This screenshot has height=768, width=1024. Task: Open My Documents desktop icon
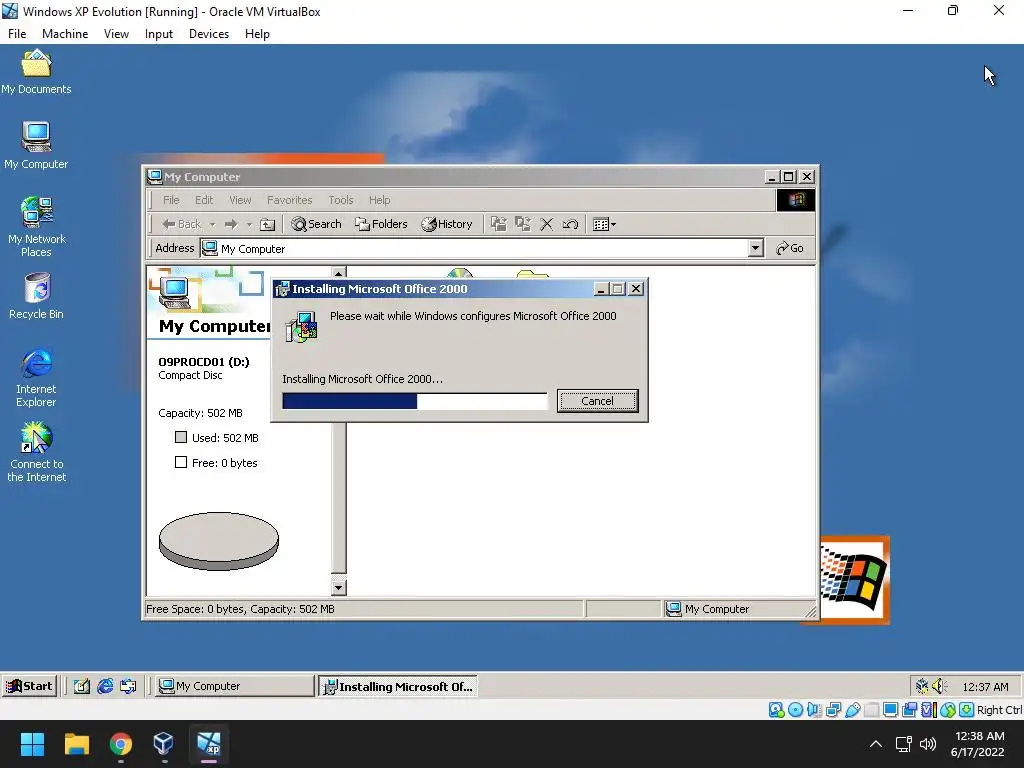pos(36,72)
